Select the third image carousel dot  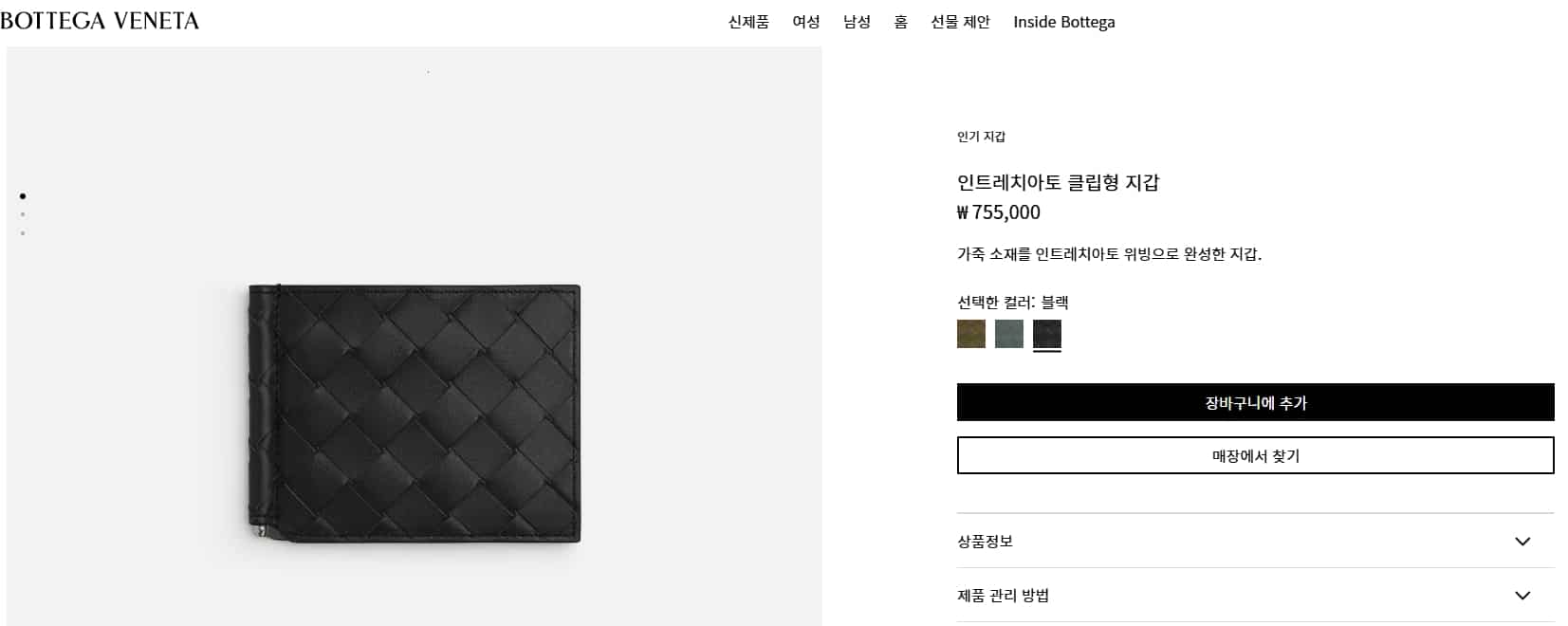coord(23,233)
